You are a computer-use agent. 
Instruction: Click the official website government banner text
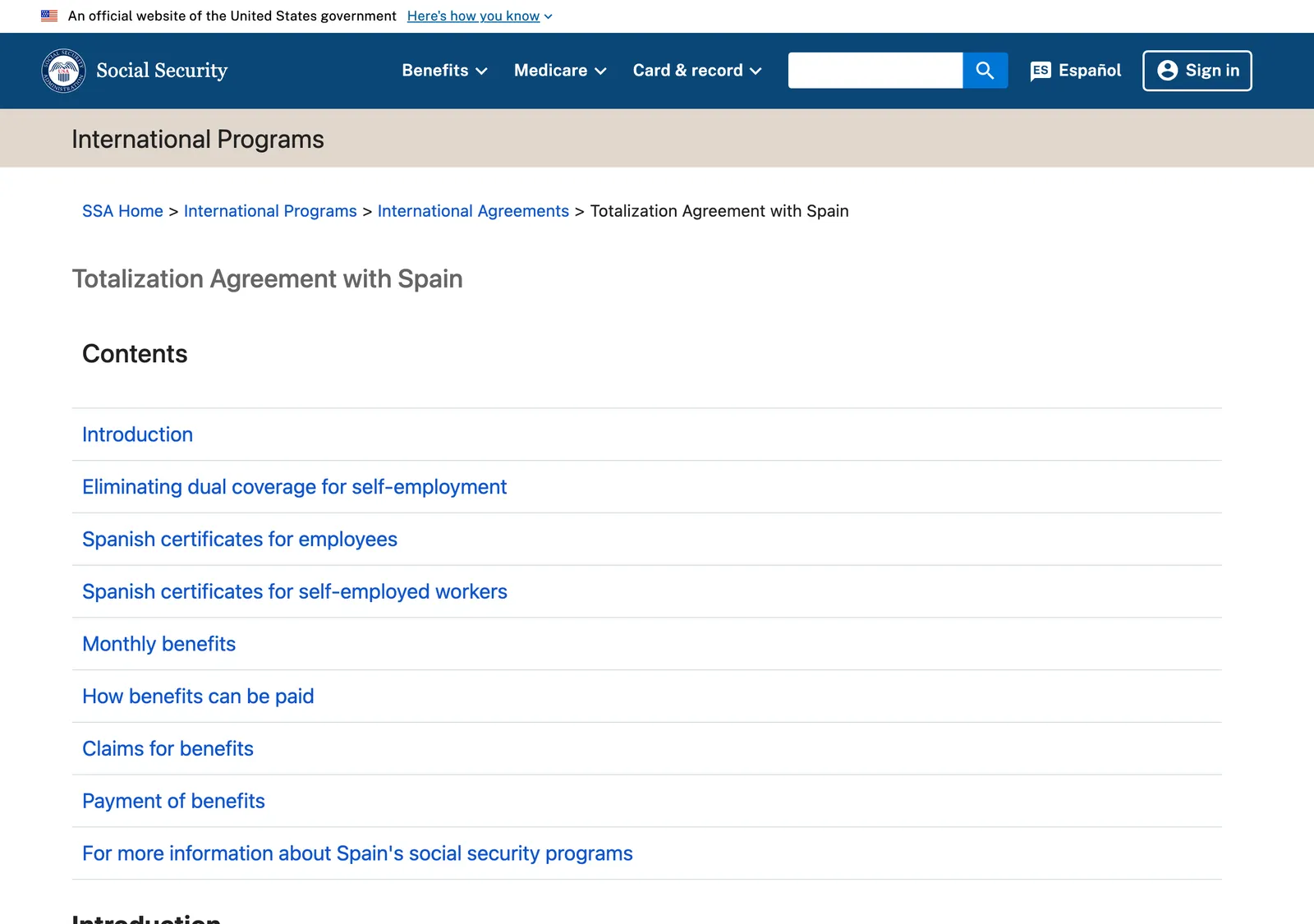tap(232, 16)
